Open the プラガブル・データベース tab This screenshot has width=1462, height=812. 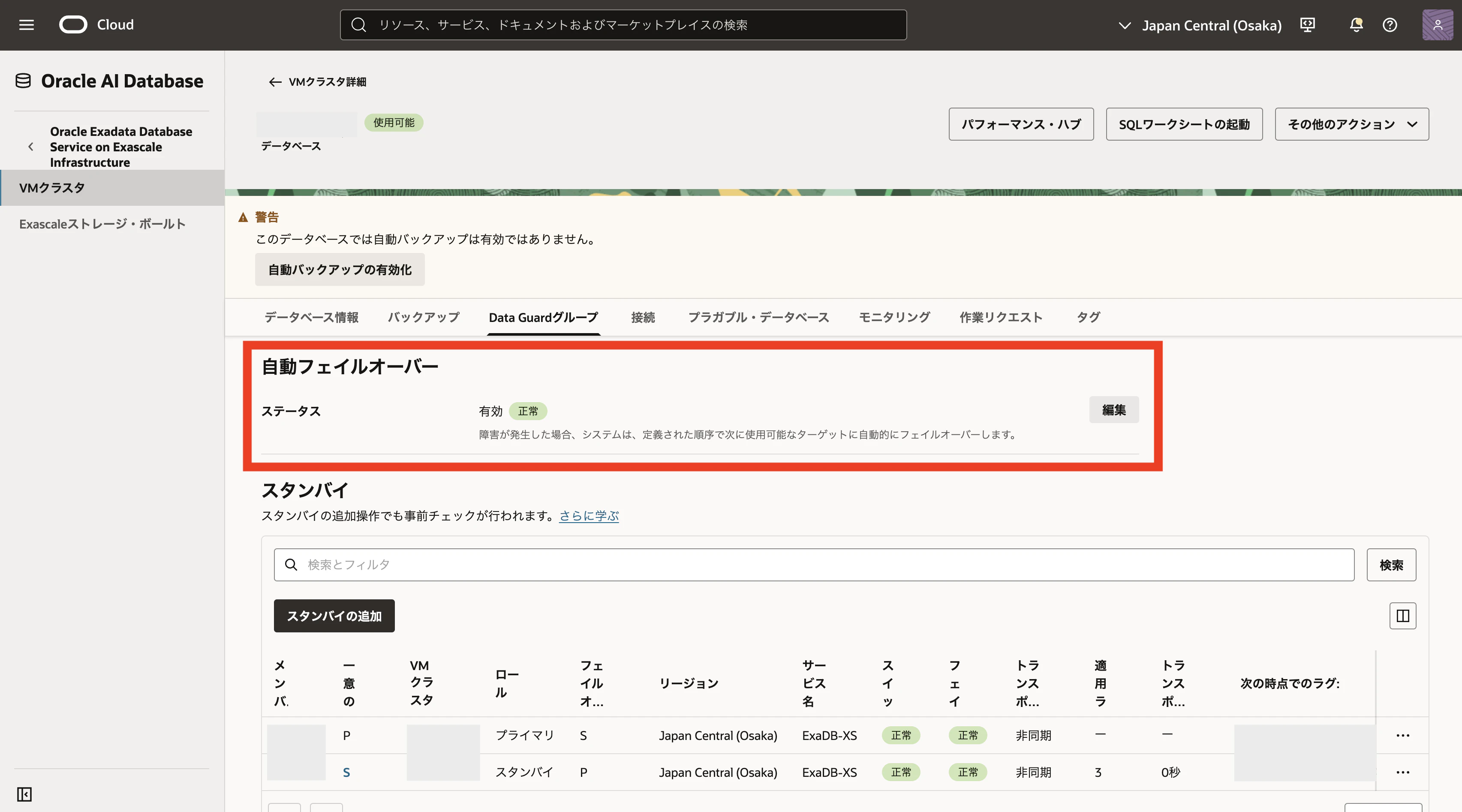coord(758,317)
